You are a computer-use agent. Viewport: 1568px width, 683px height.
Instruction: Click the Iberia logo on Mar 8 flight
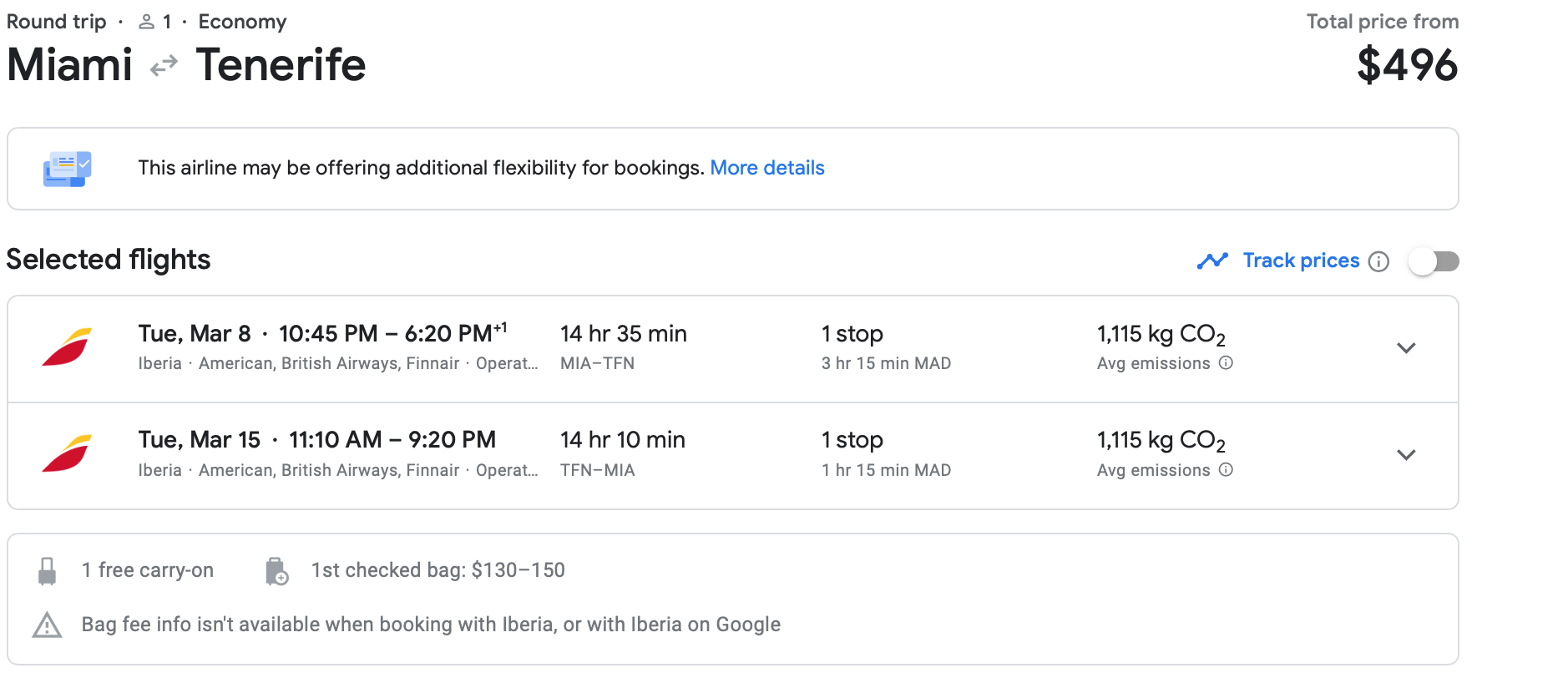click(x=67, y=347)
